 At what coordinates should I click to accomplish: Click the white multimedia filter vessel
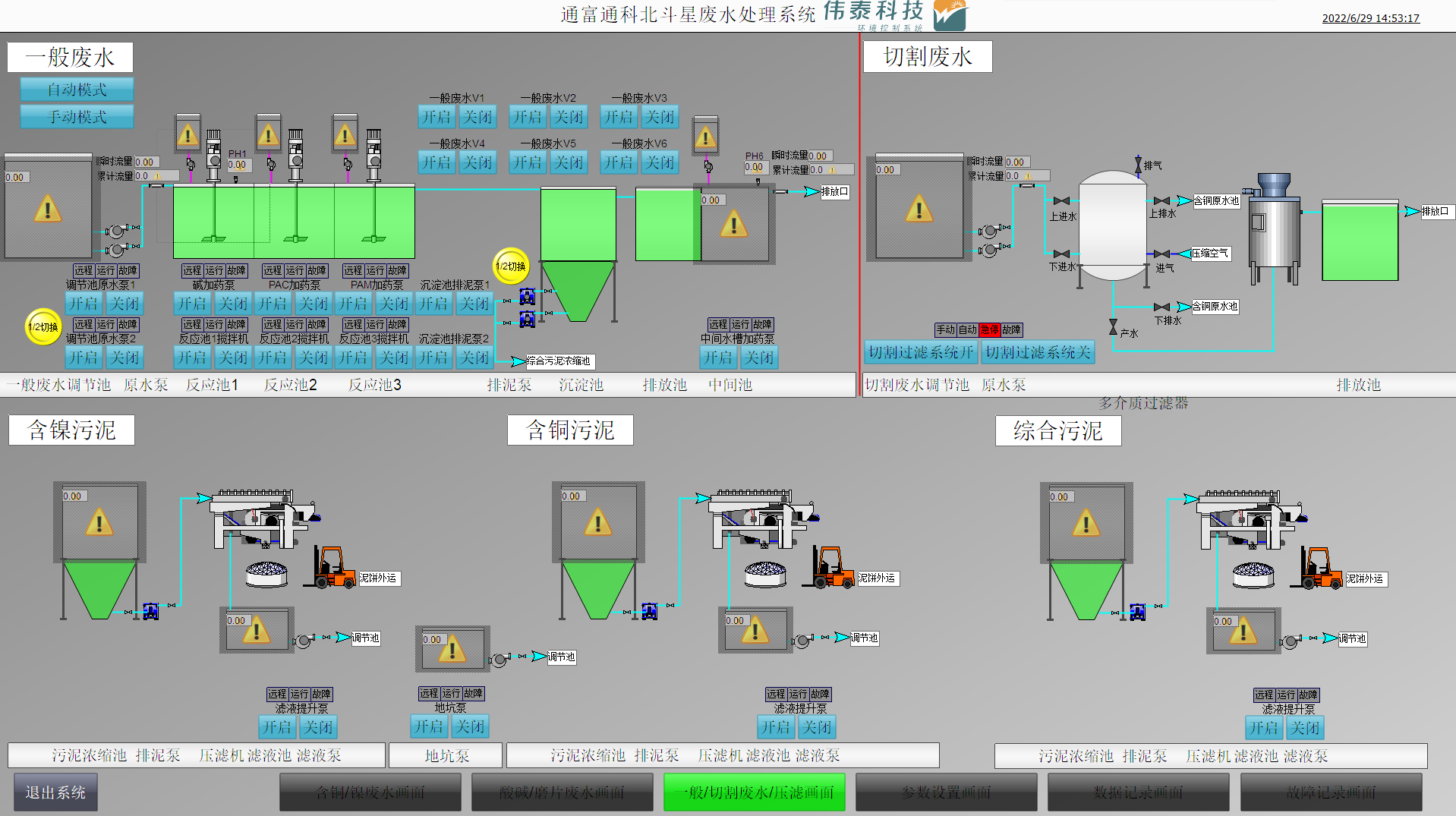[x=1112, y=225]
